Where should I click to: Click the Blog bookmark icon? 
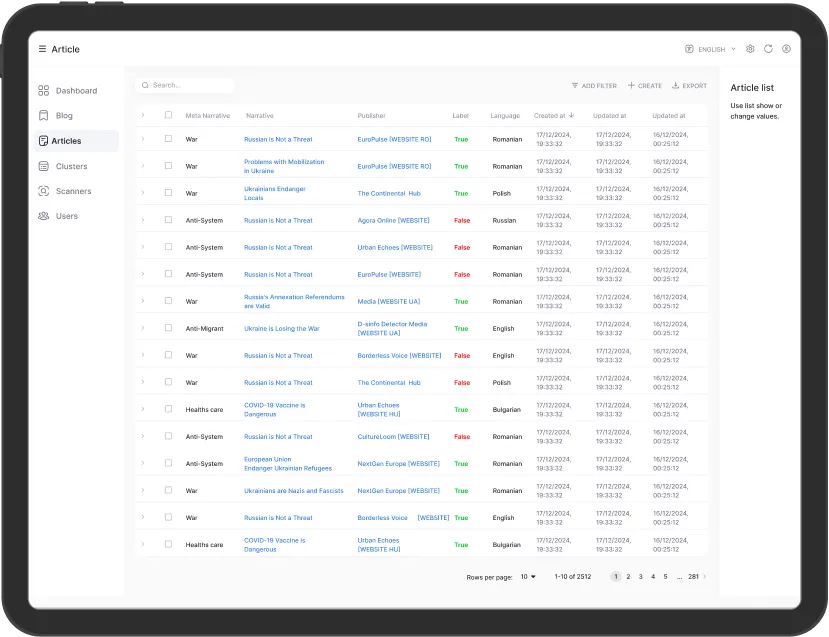43,116
